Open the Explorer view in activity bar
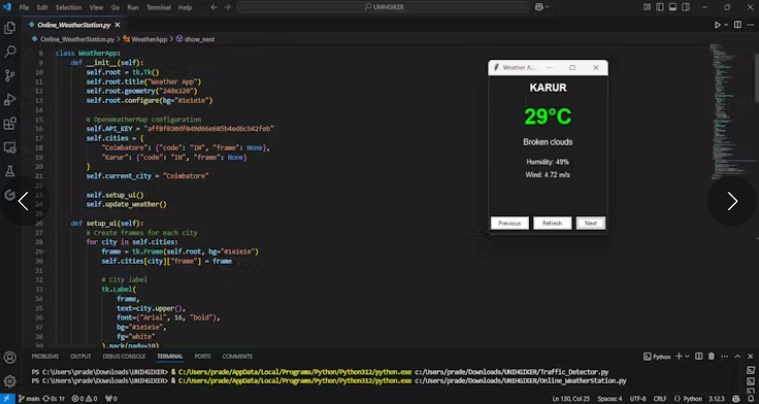Image resolution: width=759 pixels, height=404 pixels. point(10,27)
